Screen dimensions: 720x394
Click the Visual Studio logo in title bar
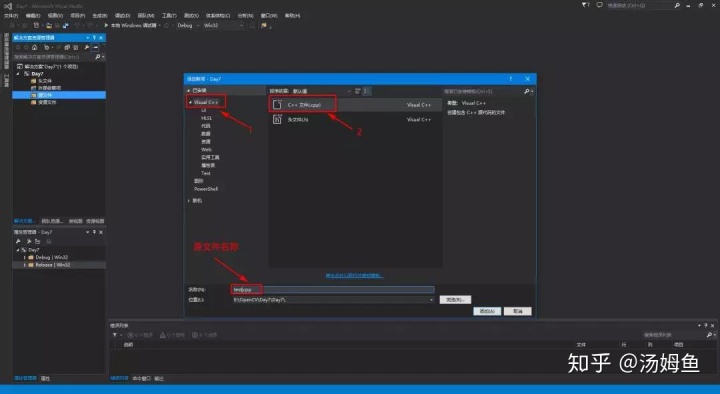pyautogui.click(x=8, y=6)
